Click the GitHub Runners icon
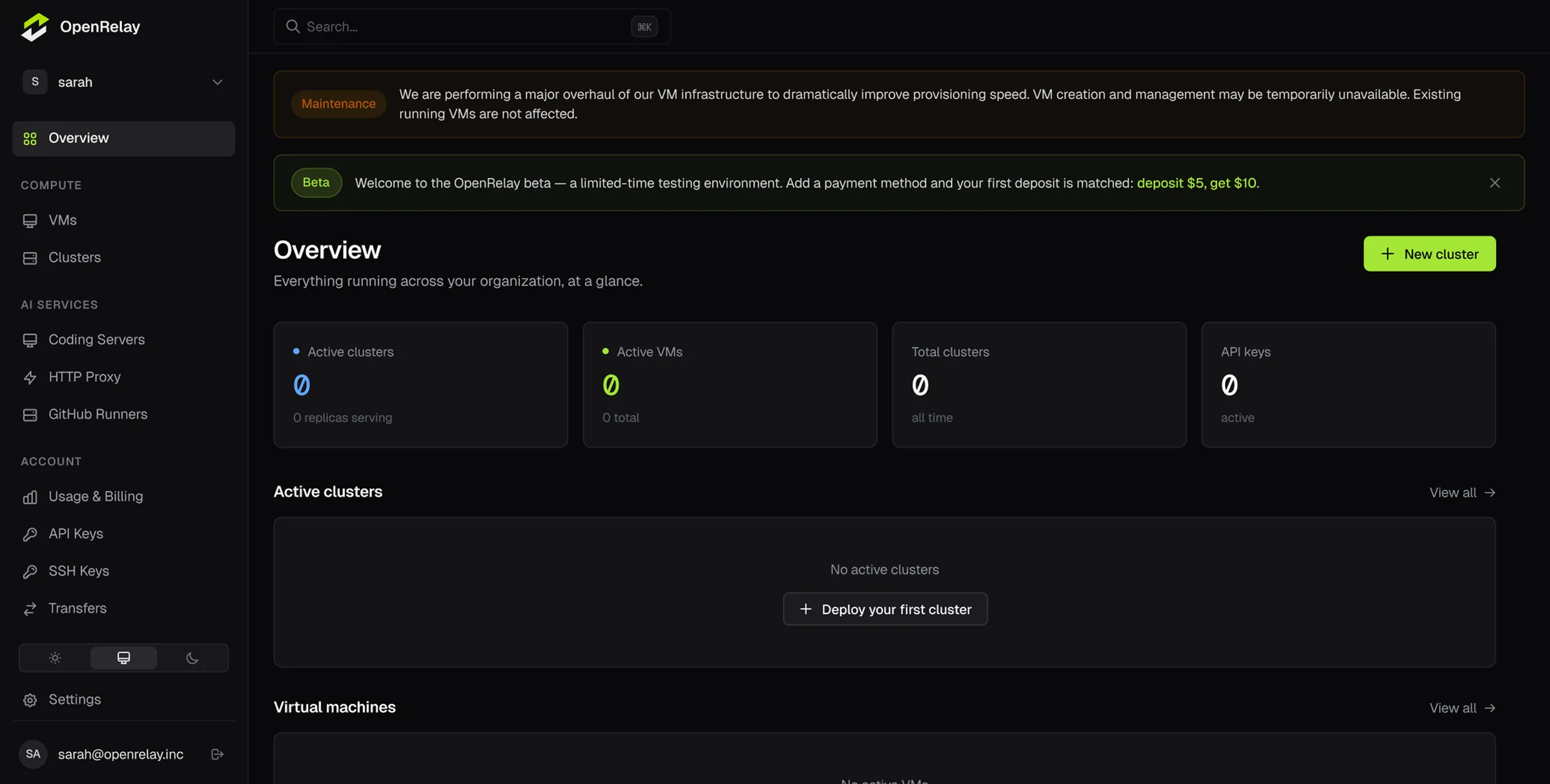The image size is (1550, 784). click(30, 415)
